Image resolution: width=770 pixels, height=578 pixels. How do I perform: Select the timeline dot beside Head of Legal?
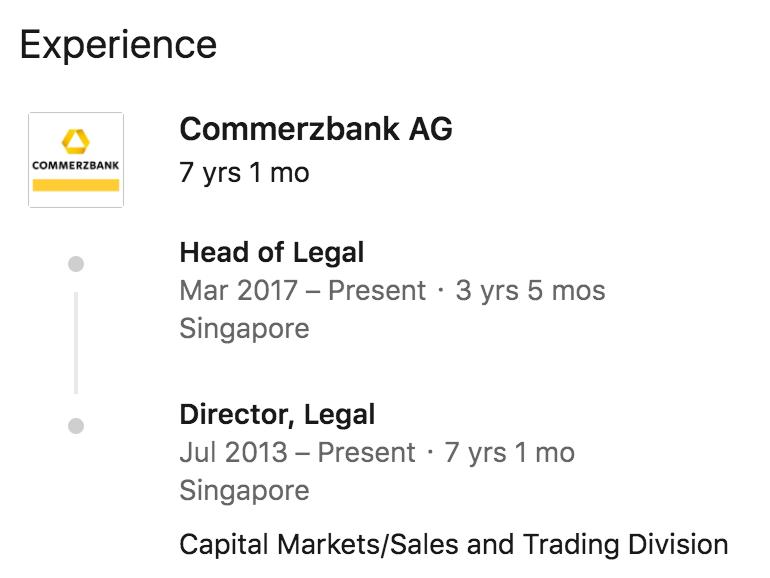pyautogui.click(x=76, y=264)
